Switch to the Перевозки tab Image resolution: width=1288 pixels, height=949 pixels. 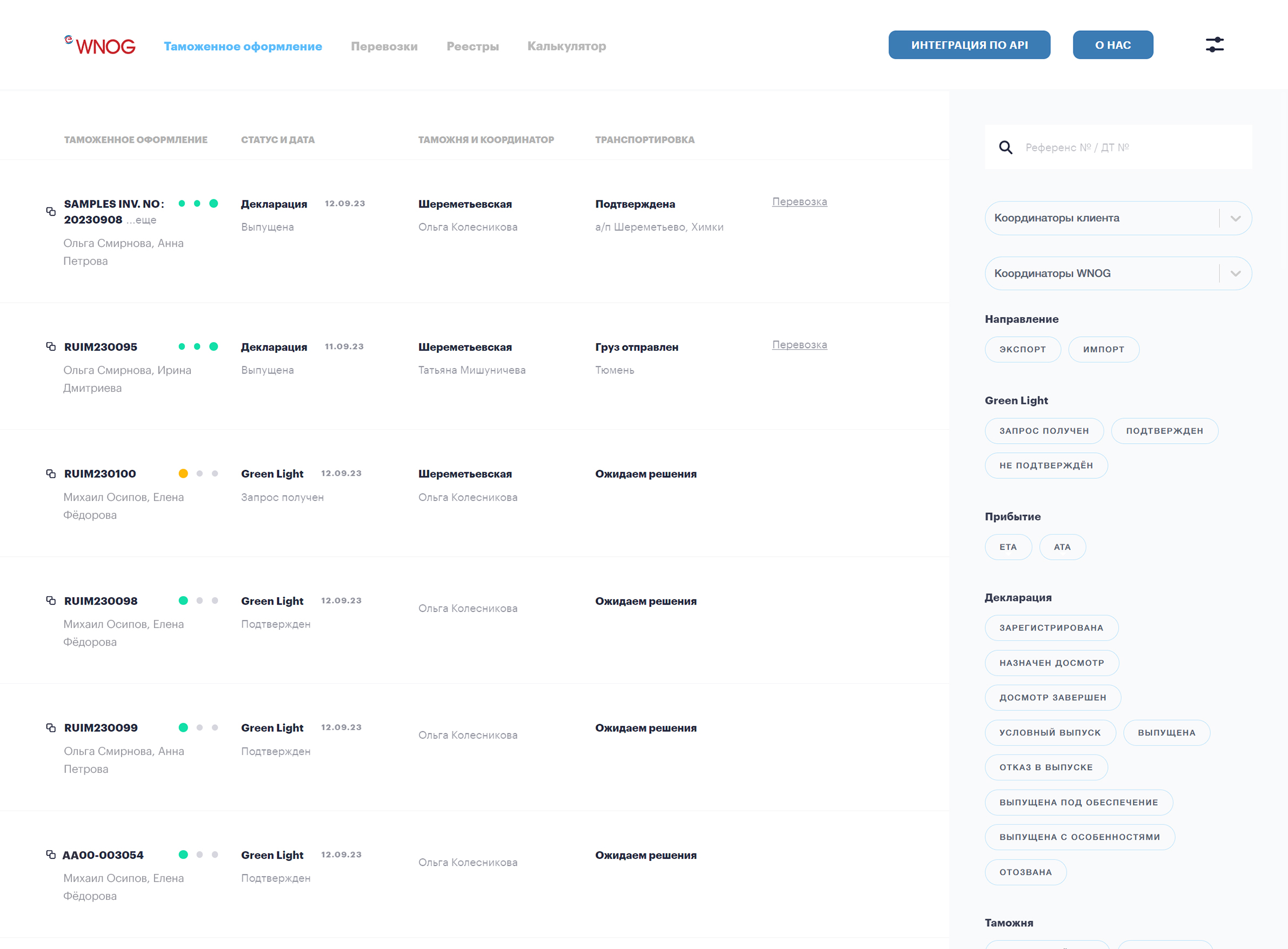[x=384, y=46]
